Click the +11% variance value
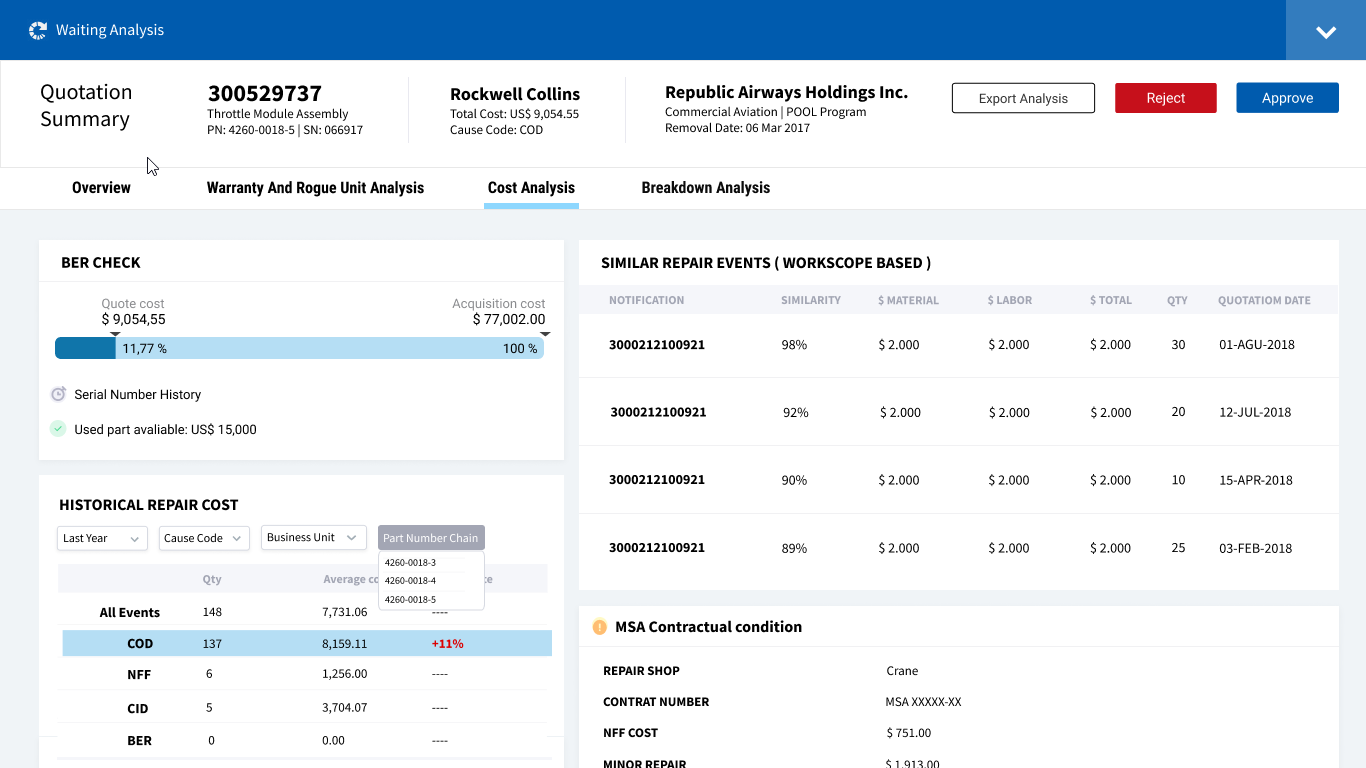1366x768 pixels. pos(447,644)
